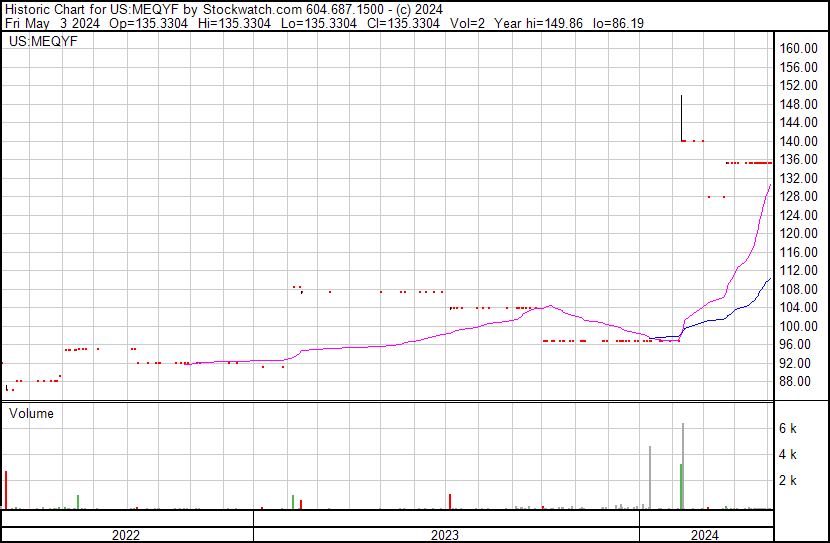Click the red volume bar at 2022 start
This screenshot has height=543, width=830.
[x=5, y=490]
